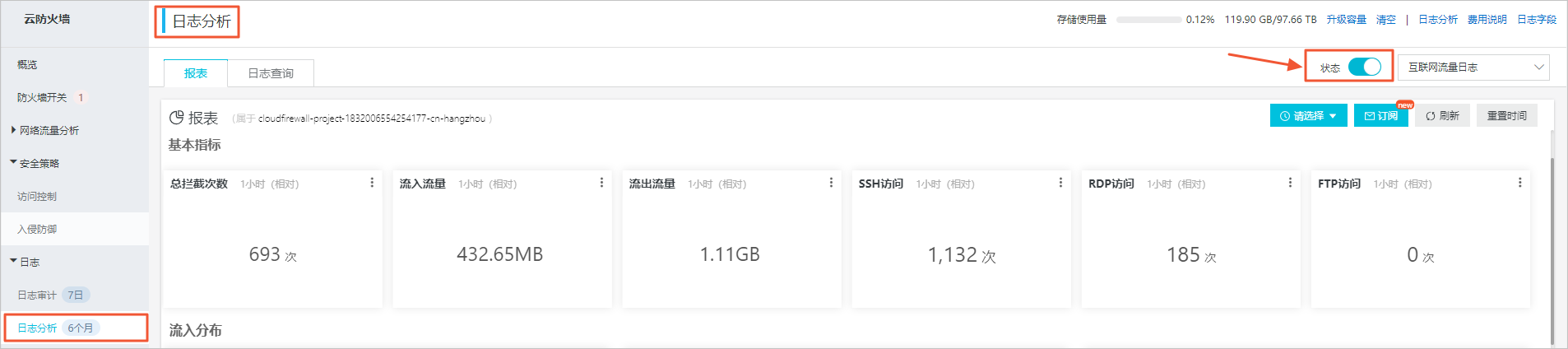Image resolution: width=1568 pixels, height=349 pixels.
Task: Click the 存储使用量 progress bar
Action: 1148,19
